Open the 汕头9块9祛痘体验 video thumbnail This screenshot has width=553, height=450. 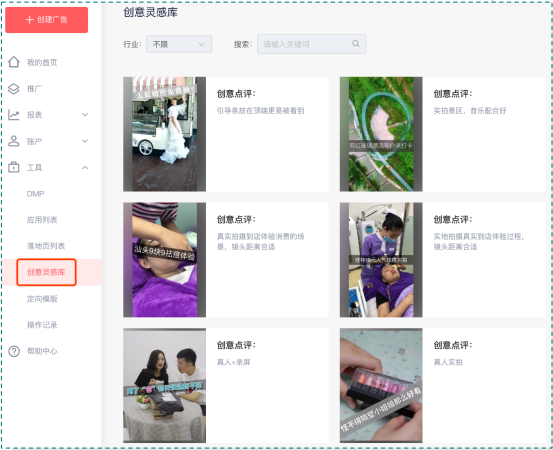pos(164,260)
